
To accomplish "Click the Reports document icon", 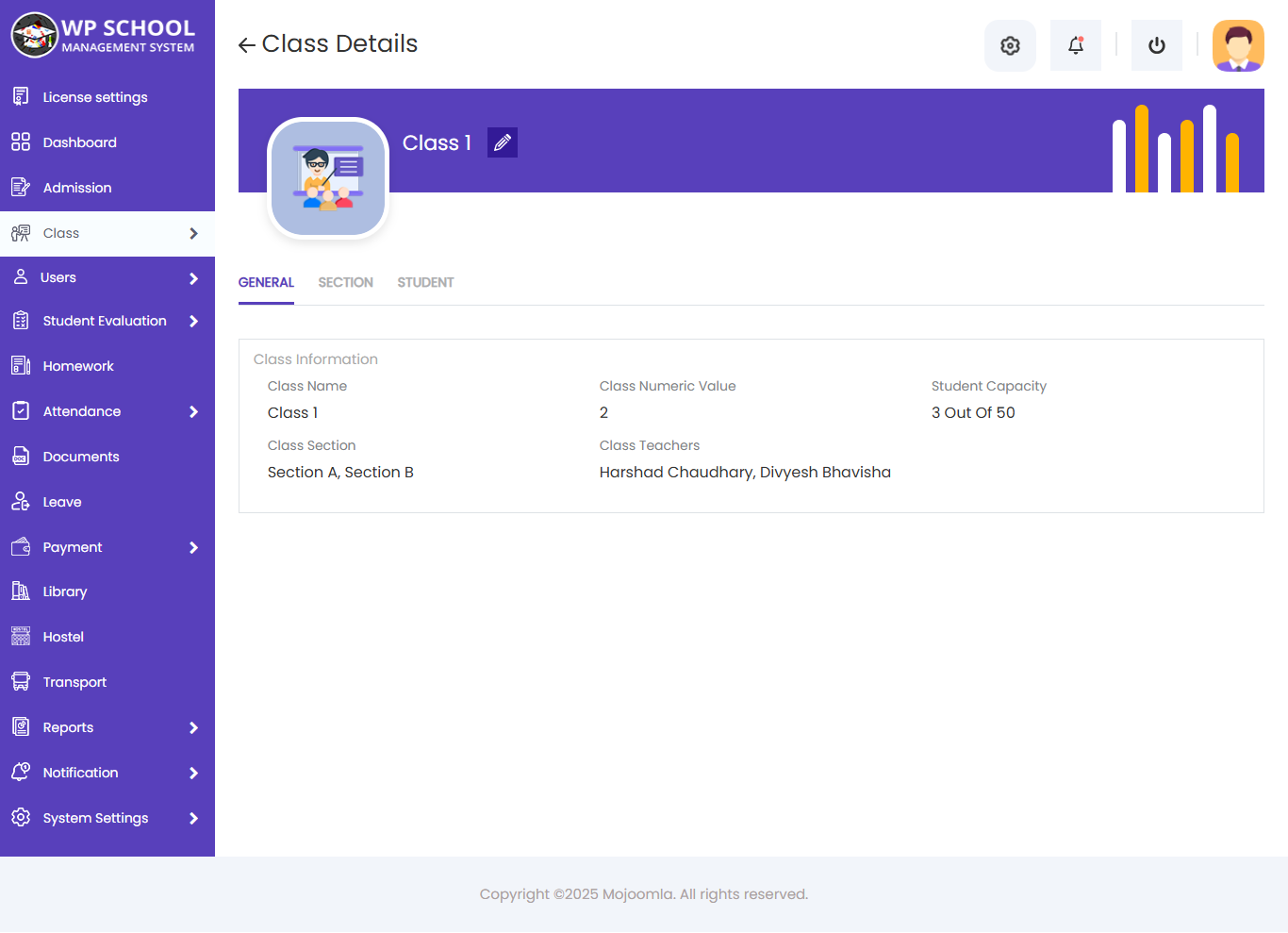I will point(21,726).
